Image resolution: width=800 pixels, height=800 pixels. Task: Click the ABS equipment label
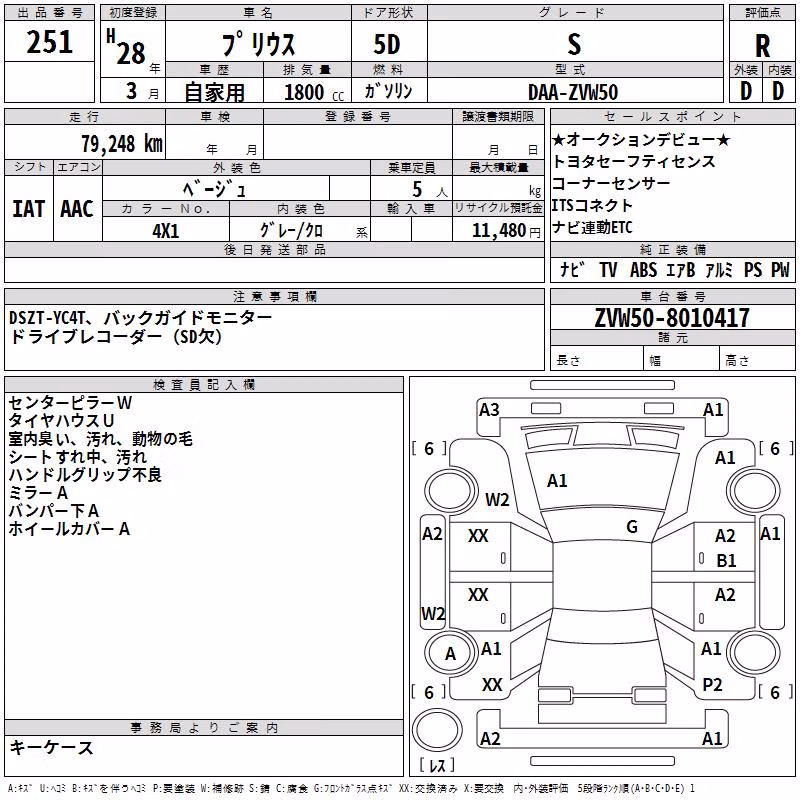[x=643, y=269]
